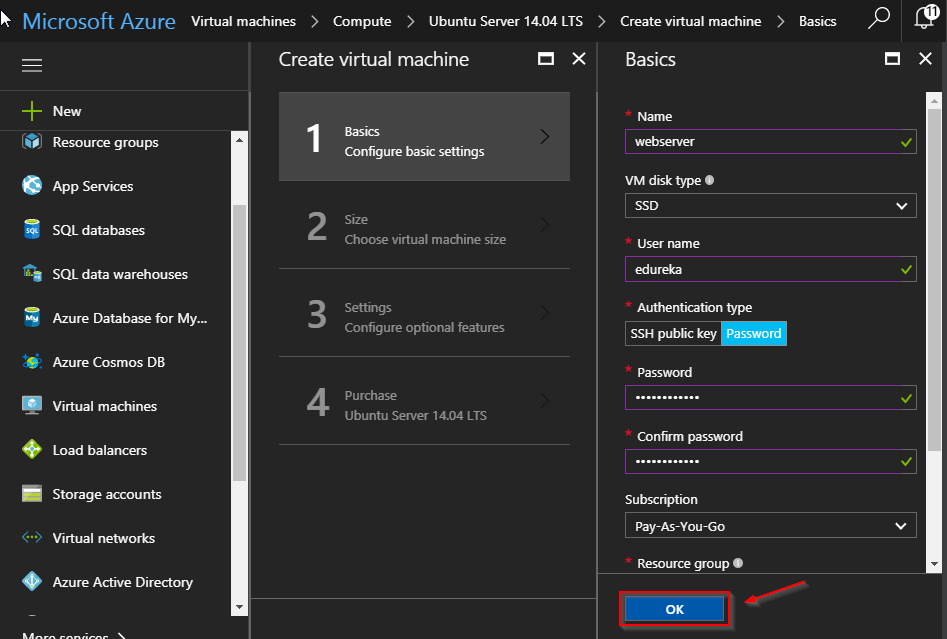
Task: Open Azure Cosmos DB from sidebar
Action: point(109,362)
